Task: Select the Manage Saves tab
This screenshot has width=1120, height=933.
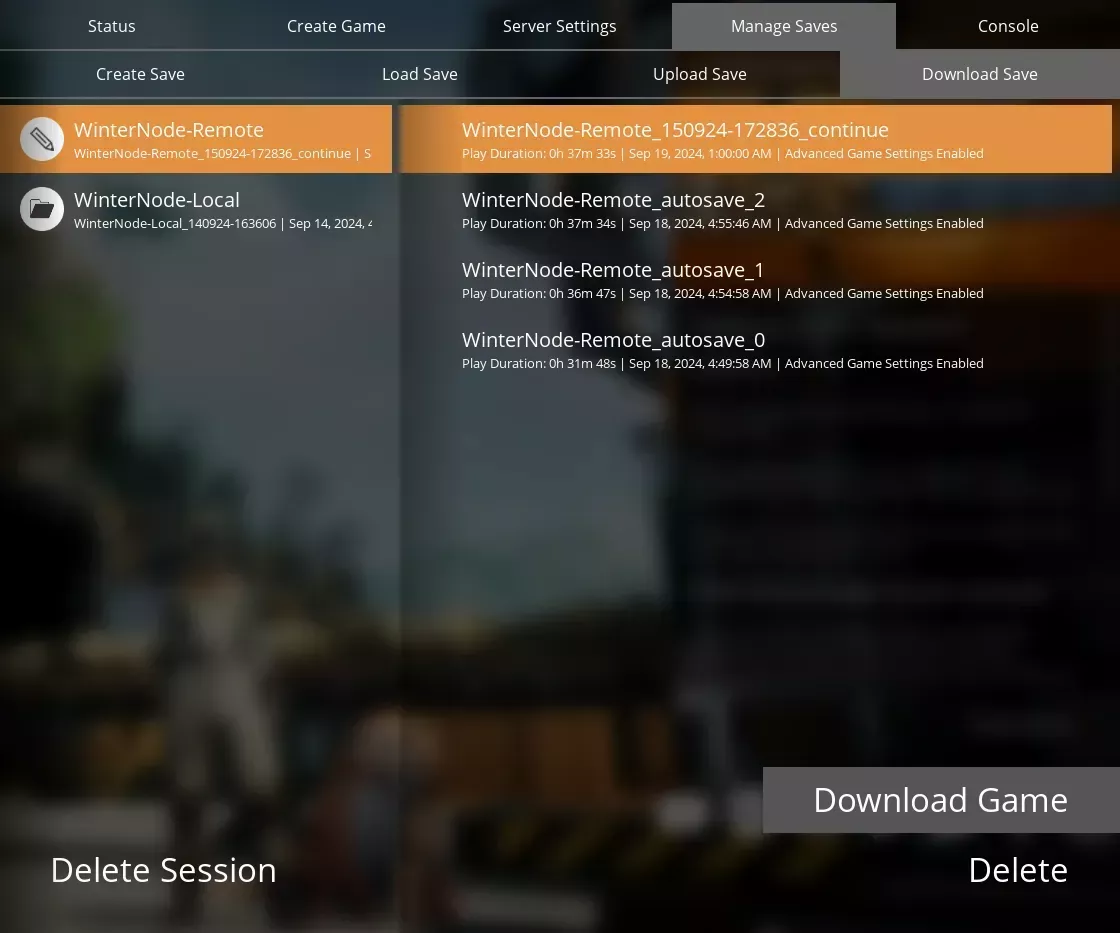Action: point(783,26)
